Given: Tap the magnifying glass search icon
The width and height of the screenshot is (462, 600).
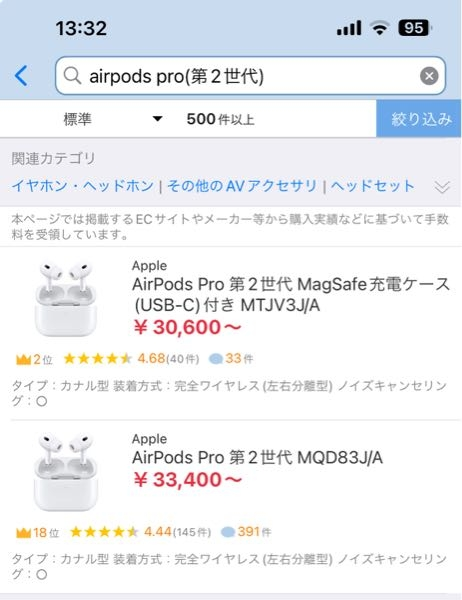Looking at the screenshot, I should 72,76.
